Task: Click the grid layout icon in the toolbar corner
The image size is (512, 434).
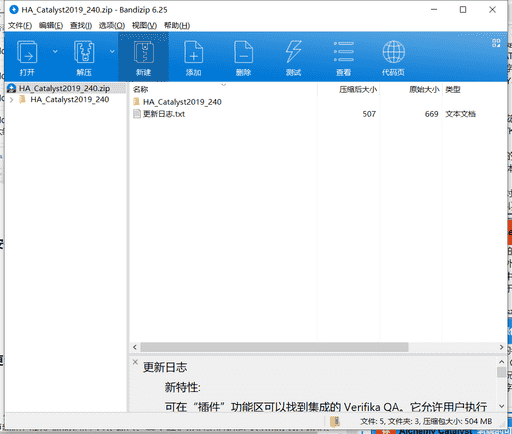Action: tap(496, 43)
